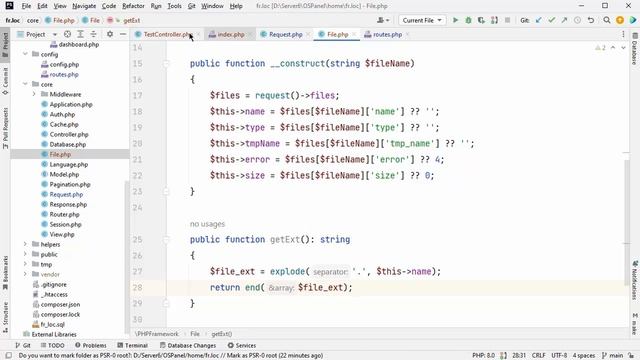Open the main Git branch widget
Screen dimensions: 640x360
(x=613, y=356)
